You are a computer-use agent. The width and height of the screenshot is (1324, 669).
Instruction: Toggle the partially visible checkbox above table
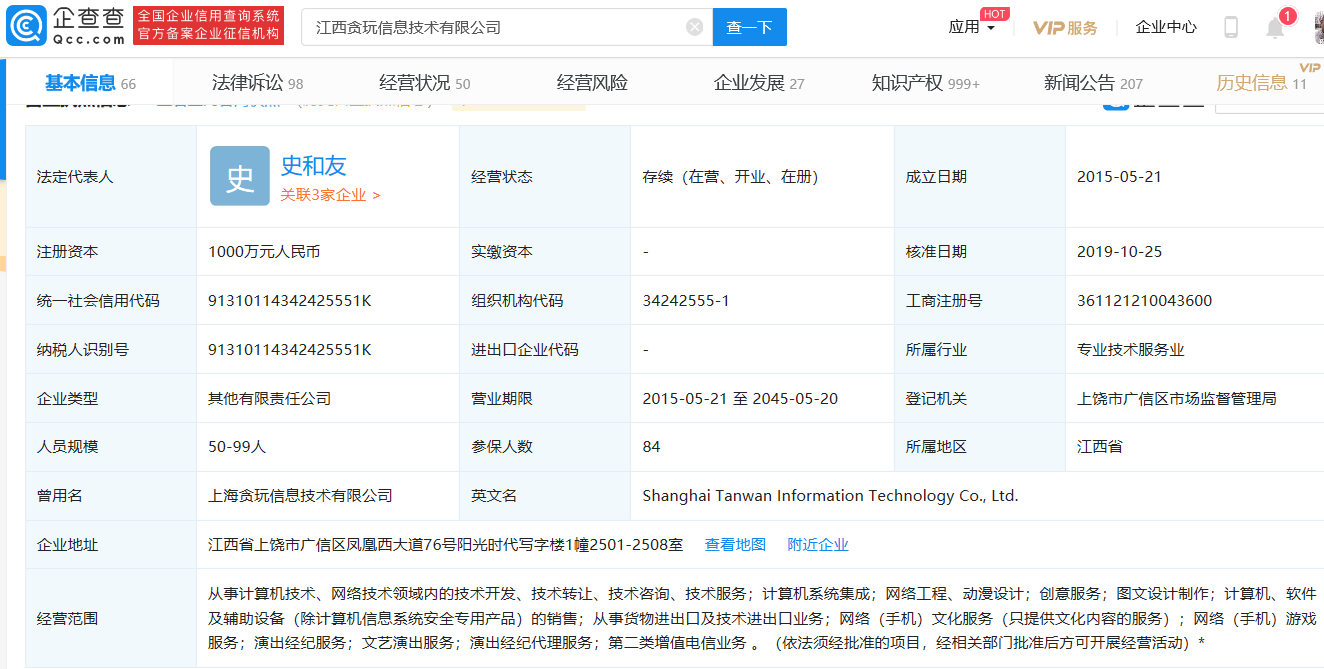(1115, 102)
